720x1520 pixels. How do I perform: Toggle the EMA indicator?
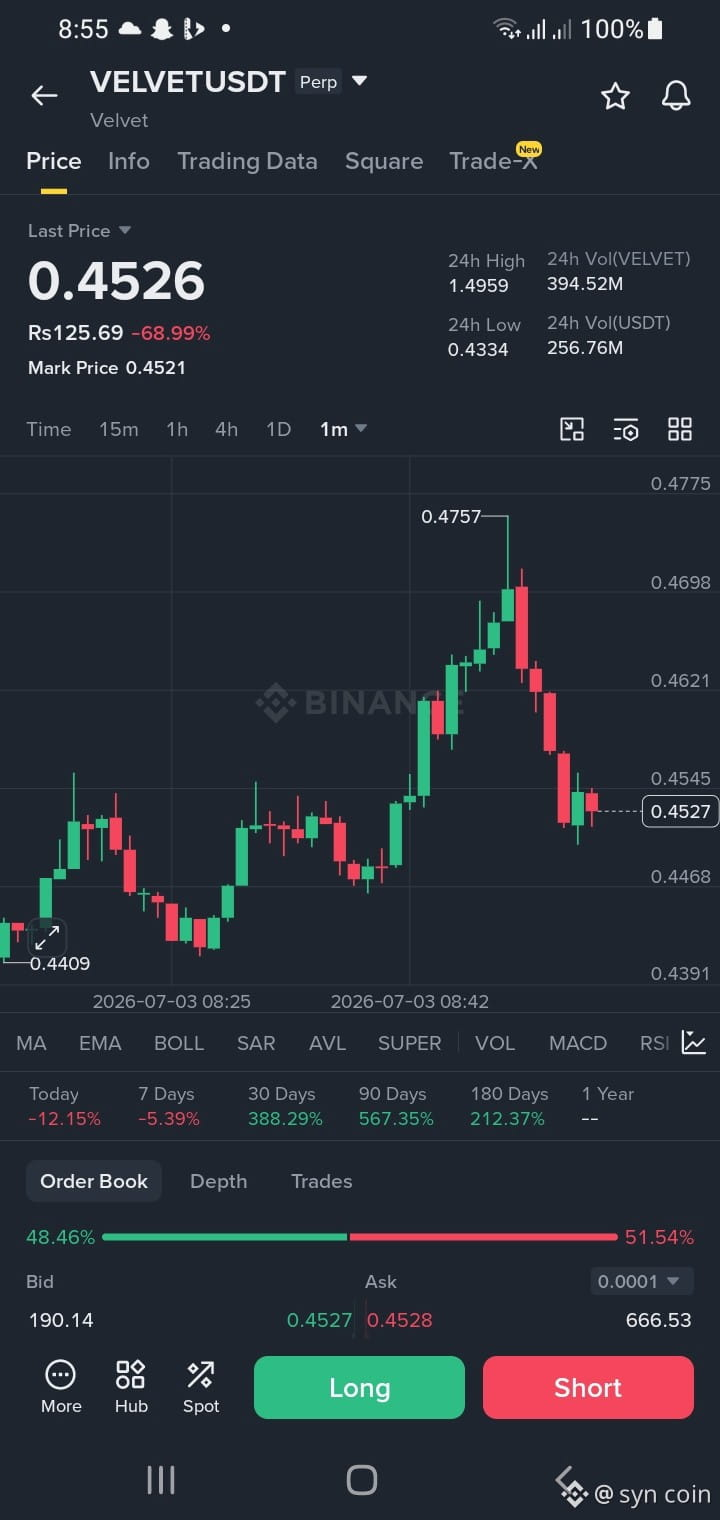(x=100, y=1043)
